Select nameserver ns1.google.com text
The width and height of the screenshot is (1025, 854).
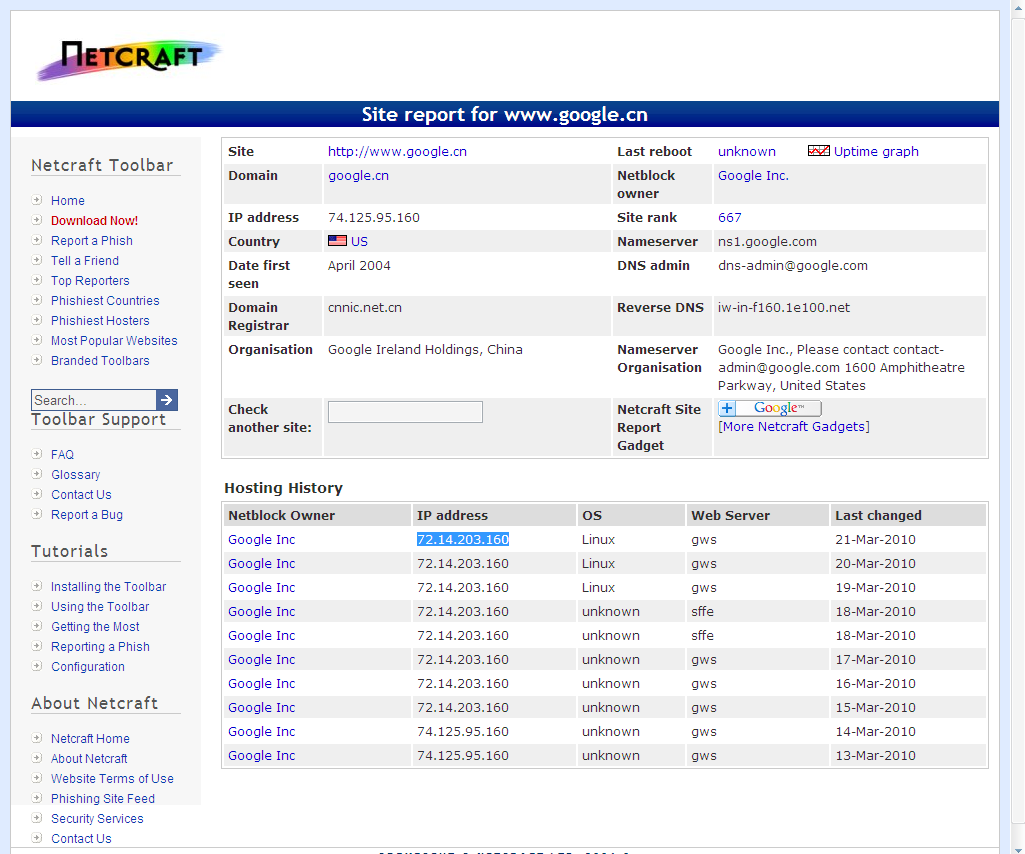tap(767, 242)
